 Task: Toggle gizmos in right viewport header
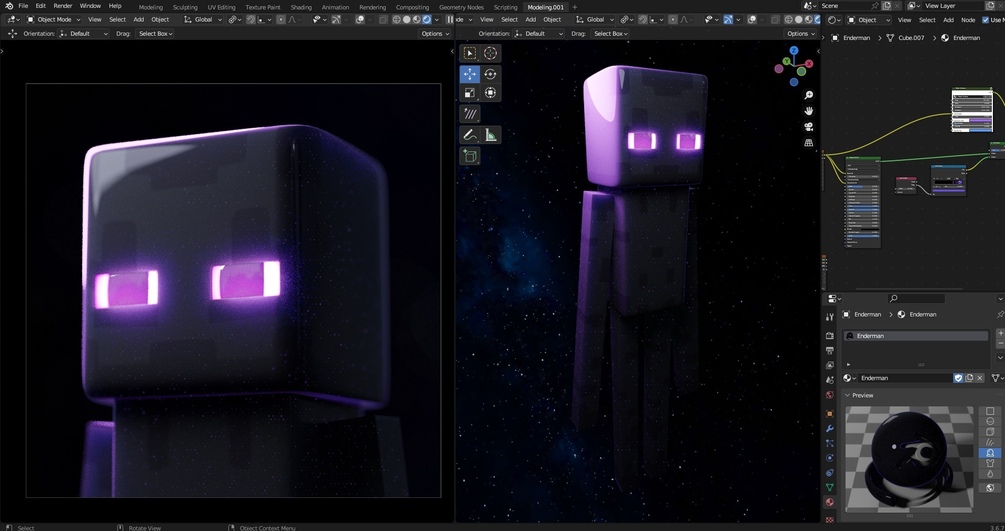(728, 20)
